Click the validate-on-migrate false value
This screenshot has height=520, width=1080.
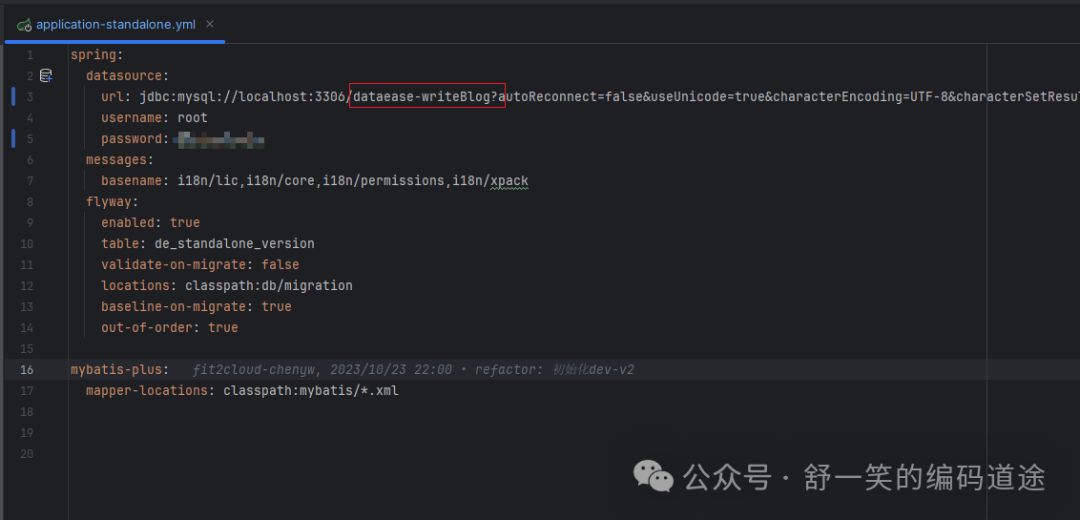[280, 265]
